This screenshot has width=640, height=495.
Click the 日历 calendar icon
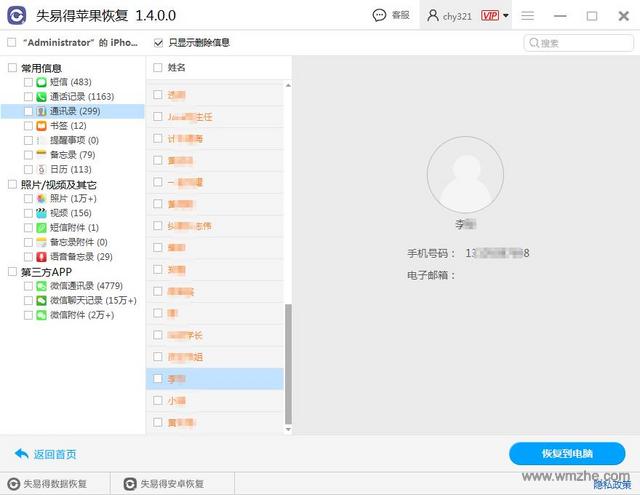(42, 169)
